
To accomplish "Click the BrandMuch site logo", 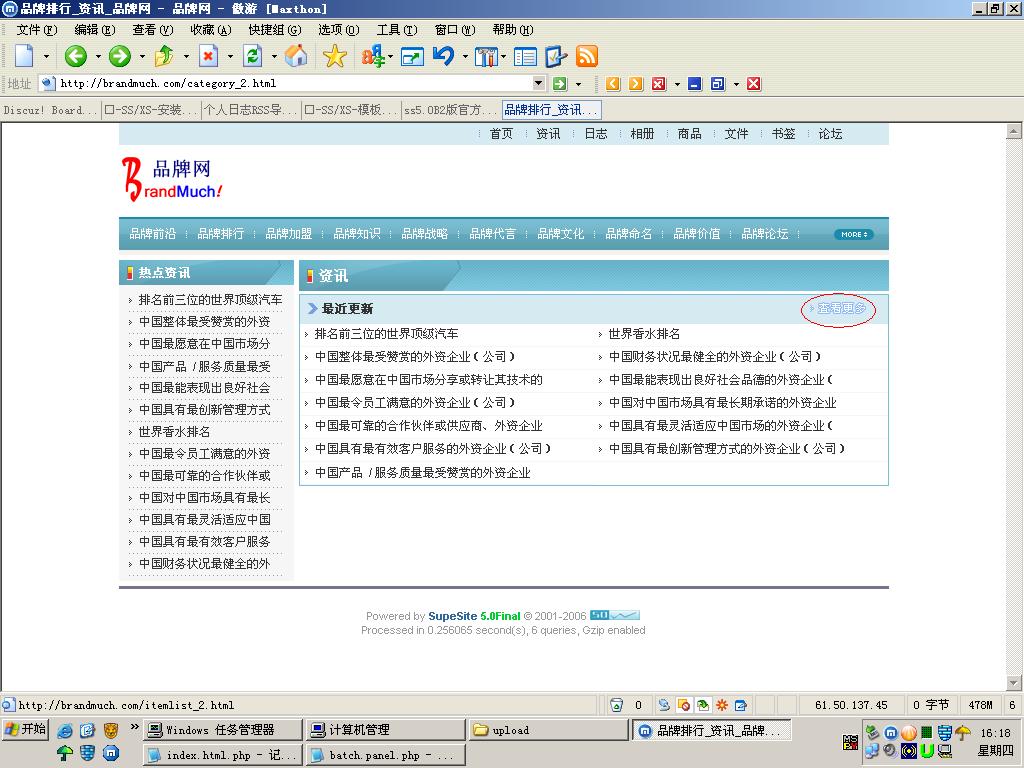I will (172, 179).
